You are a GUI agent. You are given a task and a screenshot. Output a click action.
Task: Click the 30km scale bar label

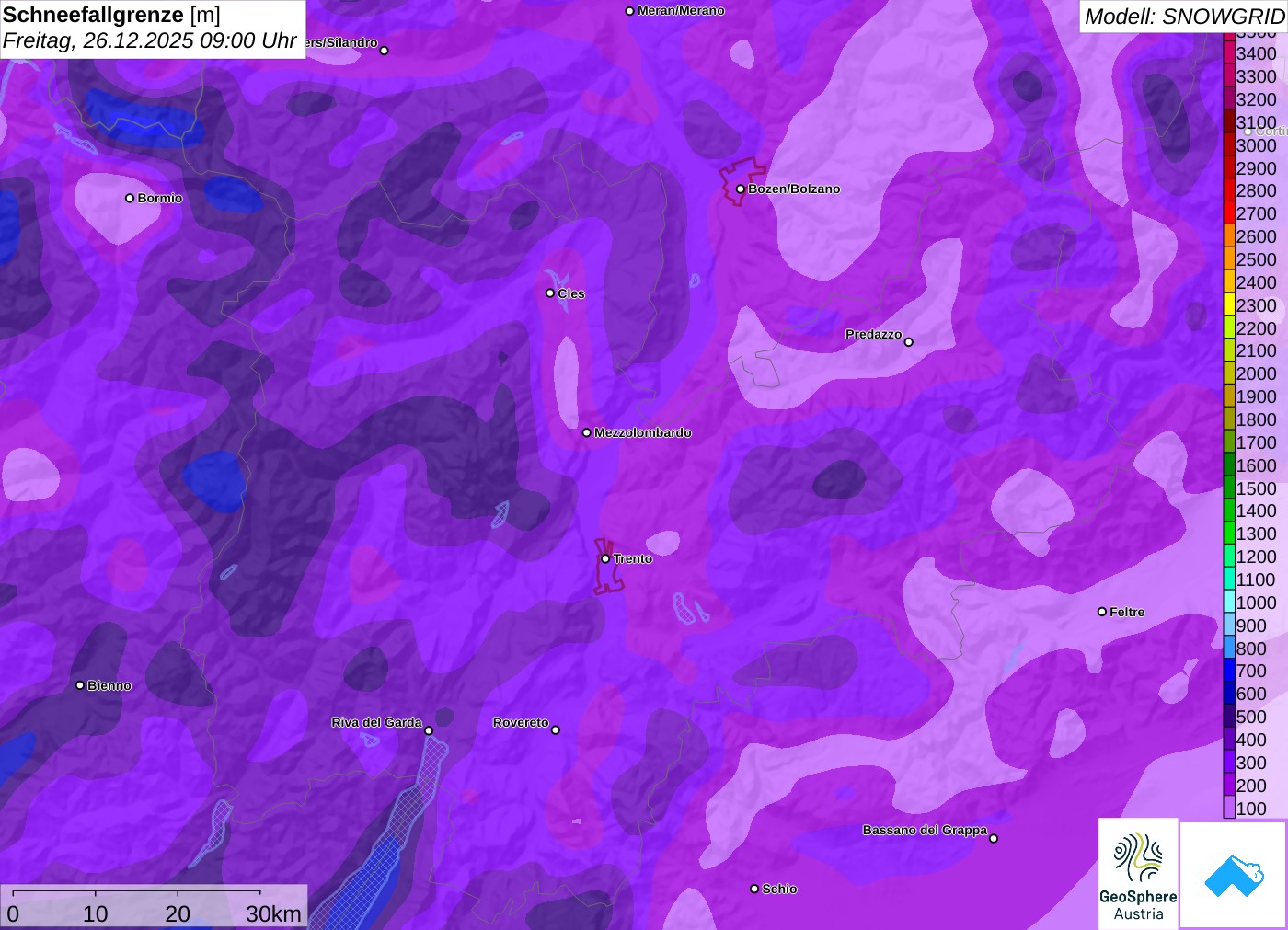tap(273, 913)
